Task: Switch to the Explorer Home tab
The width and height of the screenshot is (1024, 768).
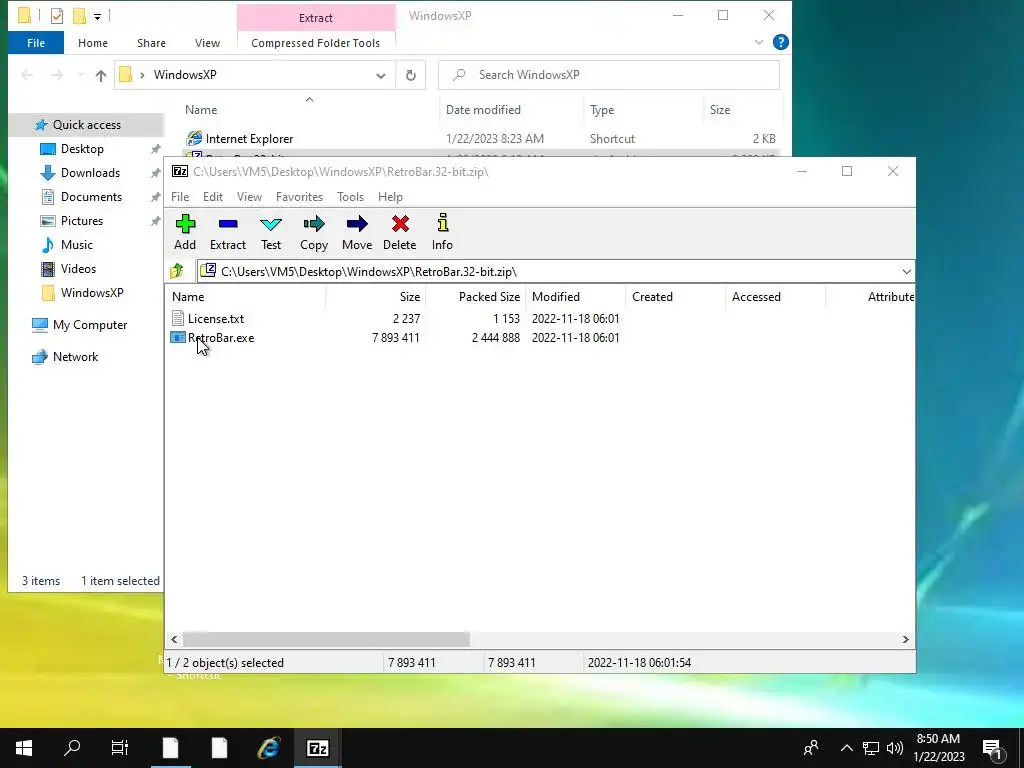Action: coord(93,43)
